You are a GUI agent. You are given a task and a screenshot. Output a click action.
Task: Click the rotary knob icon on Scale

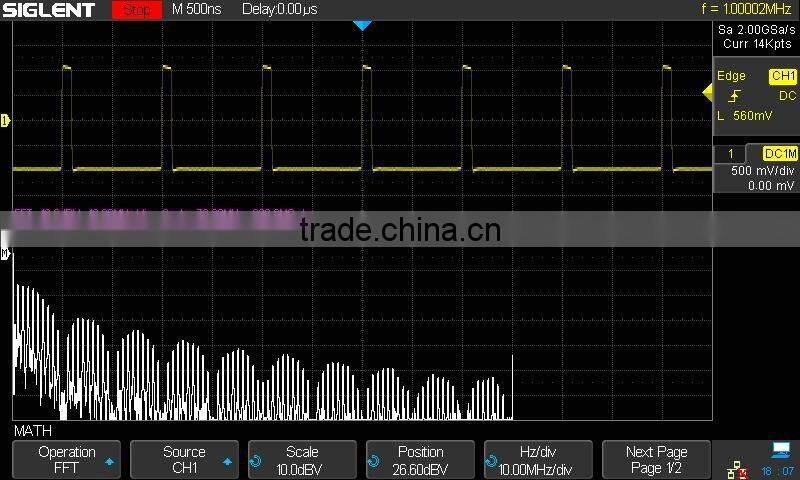(x=256, y=461)
